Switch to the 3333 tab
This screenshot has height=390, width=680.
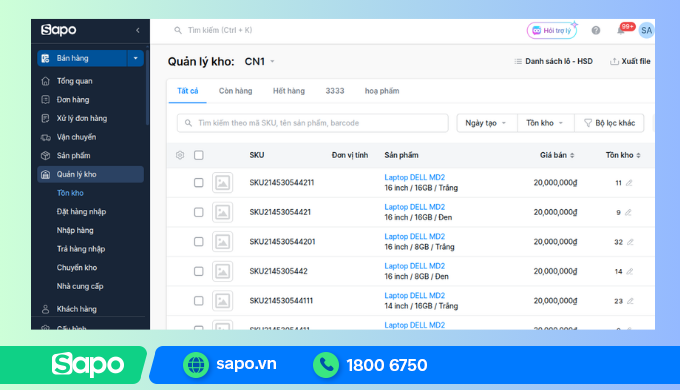click(335, 91)
